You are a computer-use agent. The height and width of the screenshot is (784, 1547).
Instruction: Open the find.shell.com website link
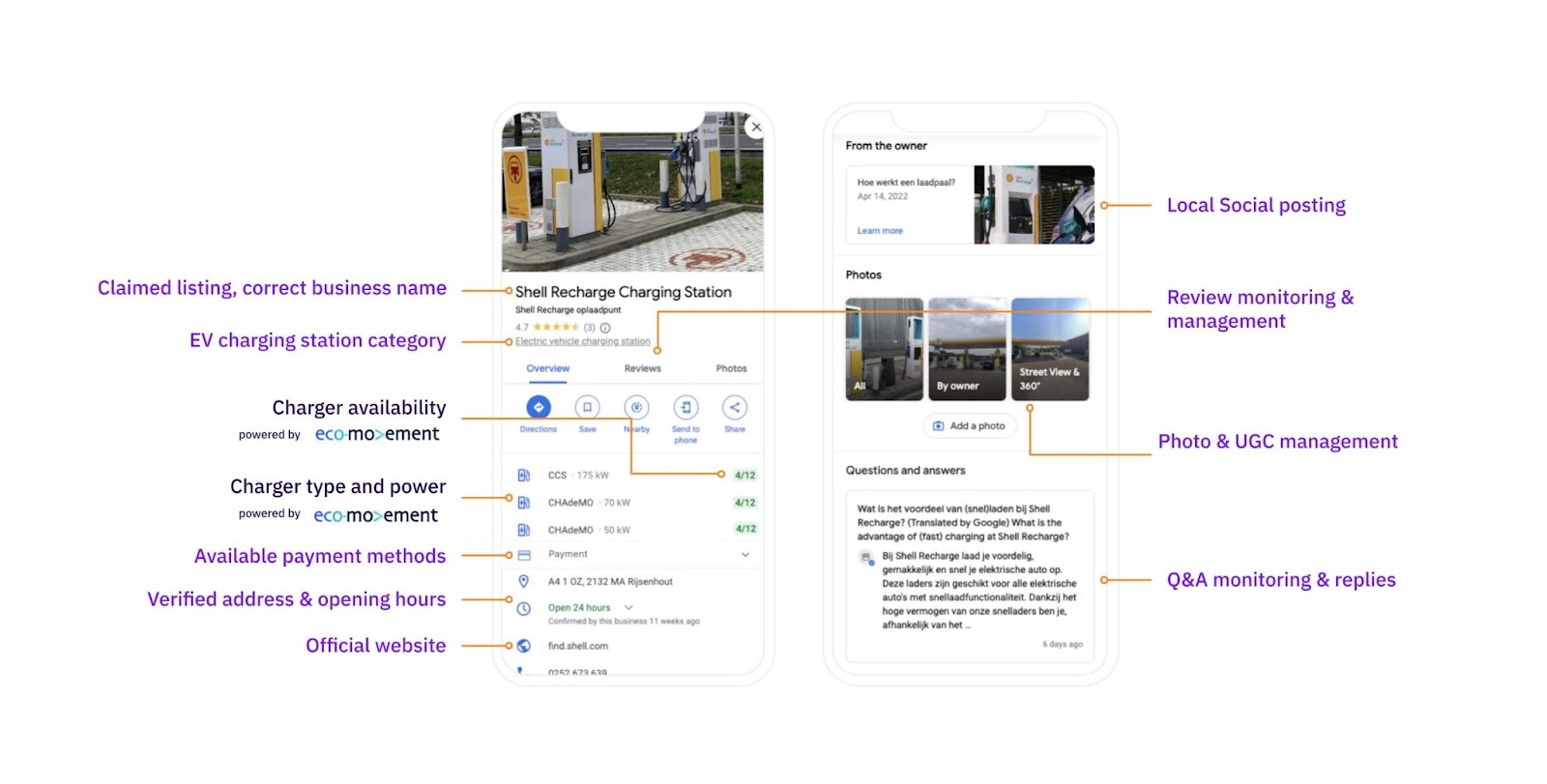click(577, 646)
